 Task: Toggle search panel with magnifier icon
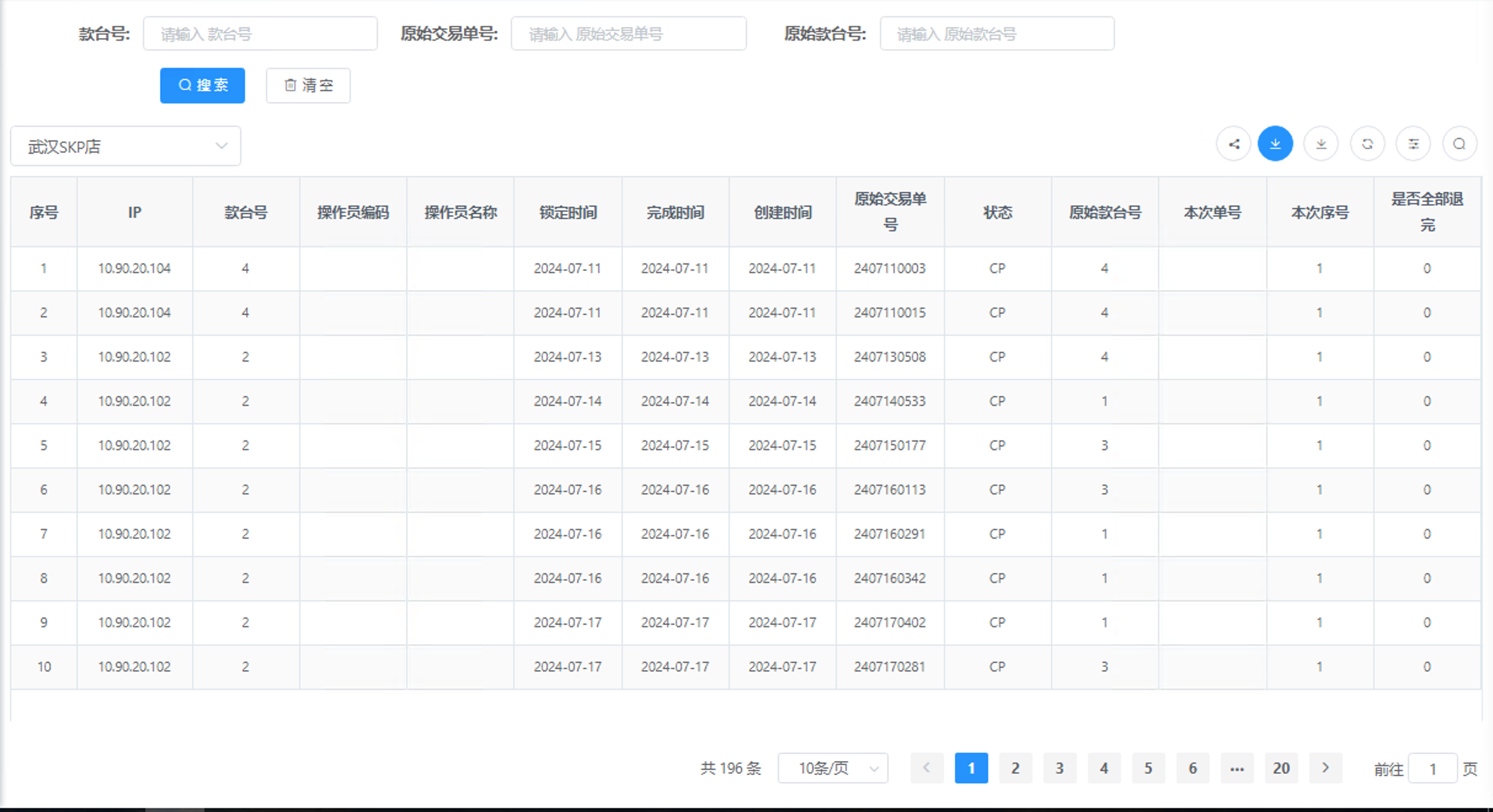click(x=1459, y=144)
